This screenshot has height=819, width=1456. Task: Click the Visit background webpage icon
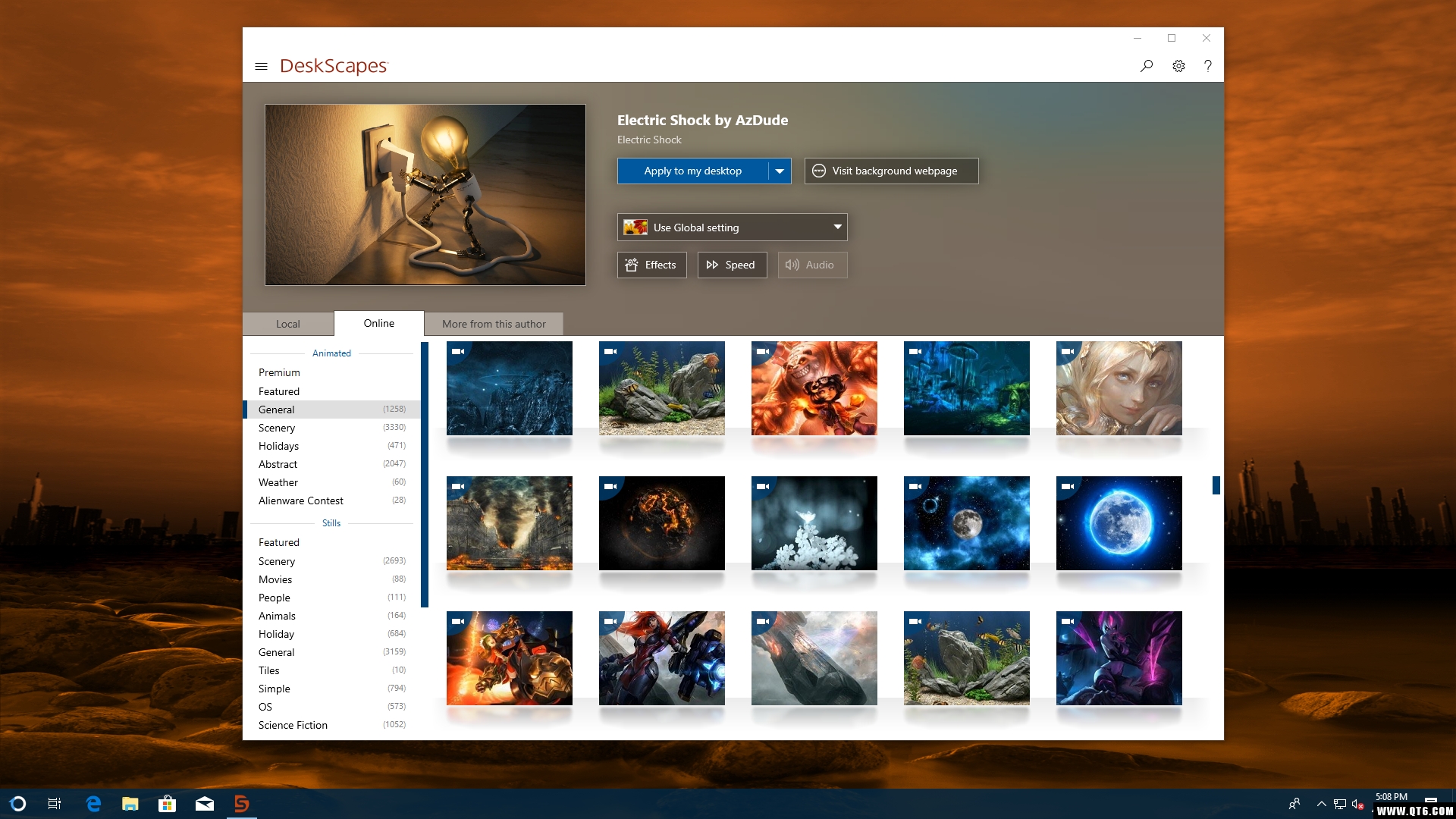pyautogui.click(x=818, y=171)
